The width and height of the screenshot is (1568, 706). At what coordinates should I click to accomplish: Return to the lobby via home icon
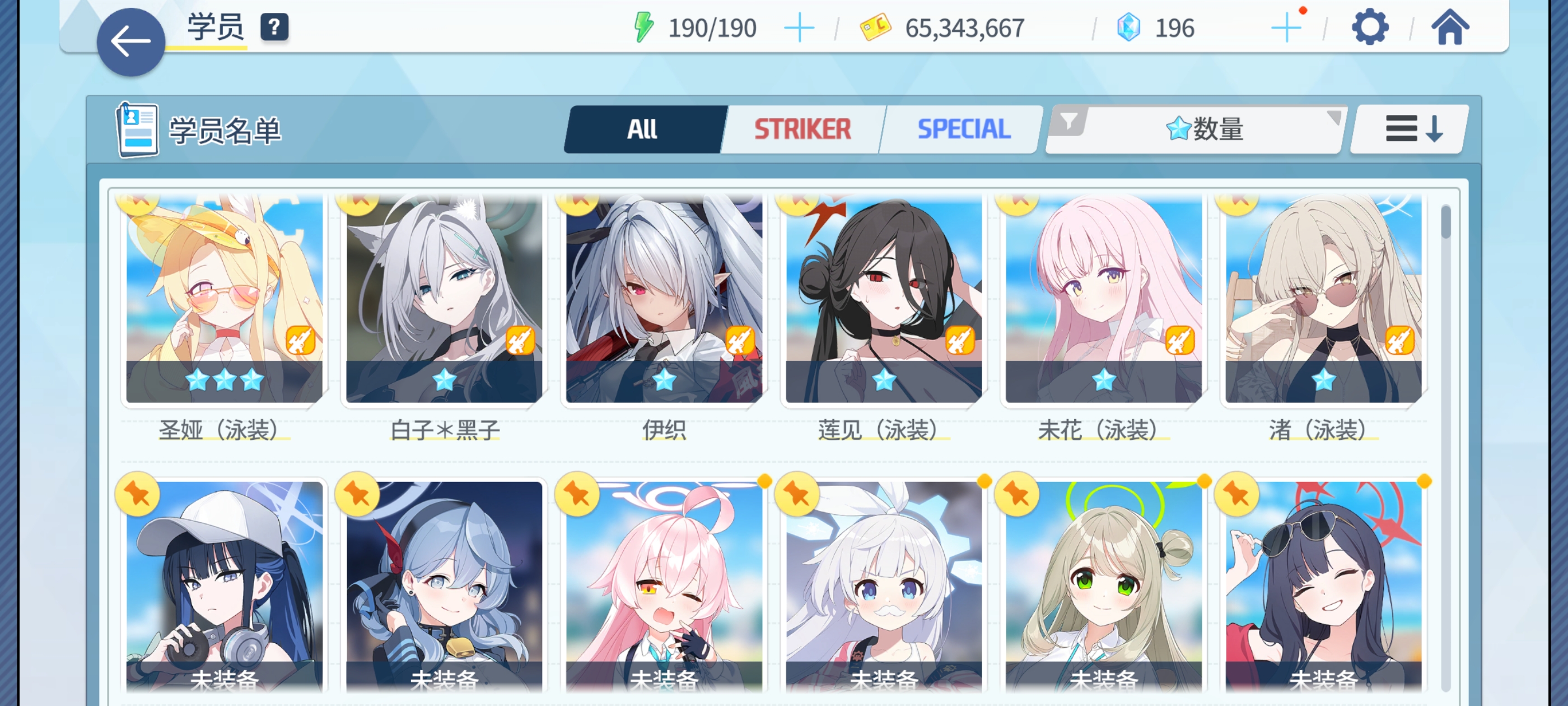click(x=1450, y=27)
